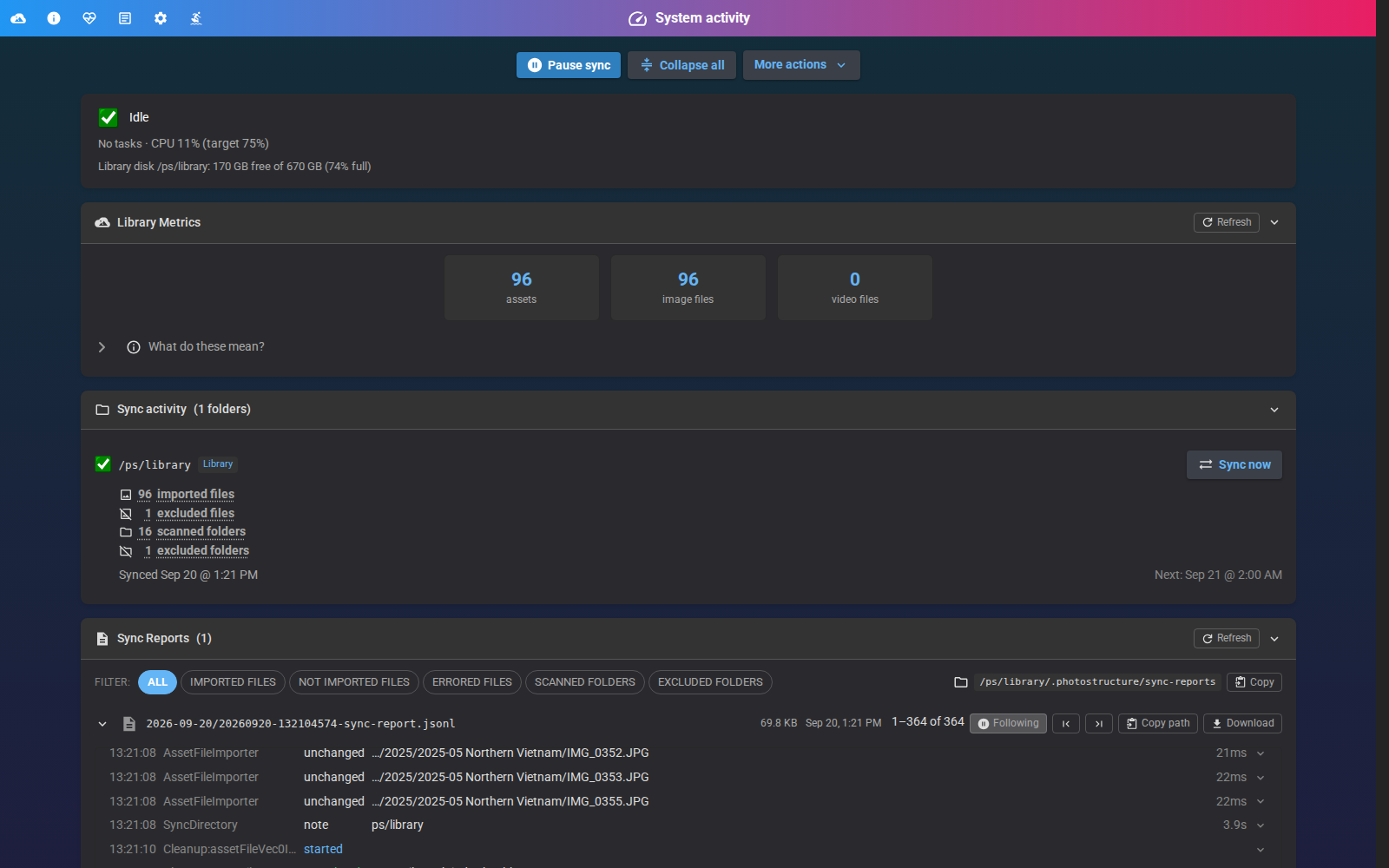Screen dimensions: 1389x868
Task: Filter by ERRORED FILES
Action: [x=472, y=682]
